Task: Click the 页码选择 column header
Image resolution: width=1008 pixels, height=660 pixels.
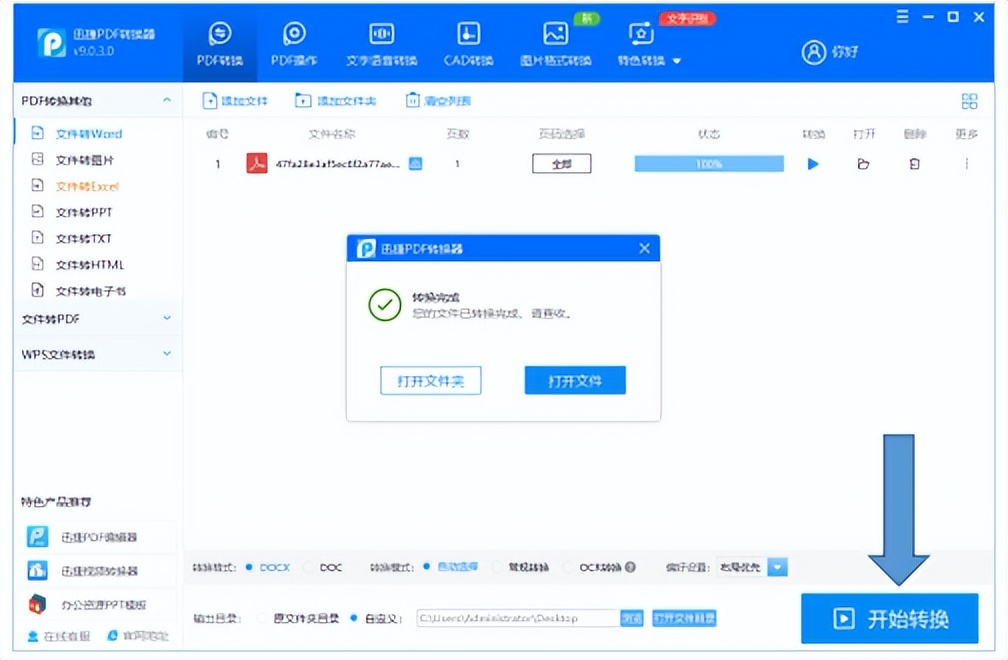Action: pyautogui.click(x=562, y=134)
